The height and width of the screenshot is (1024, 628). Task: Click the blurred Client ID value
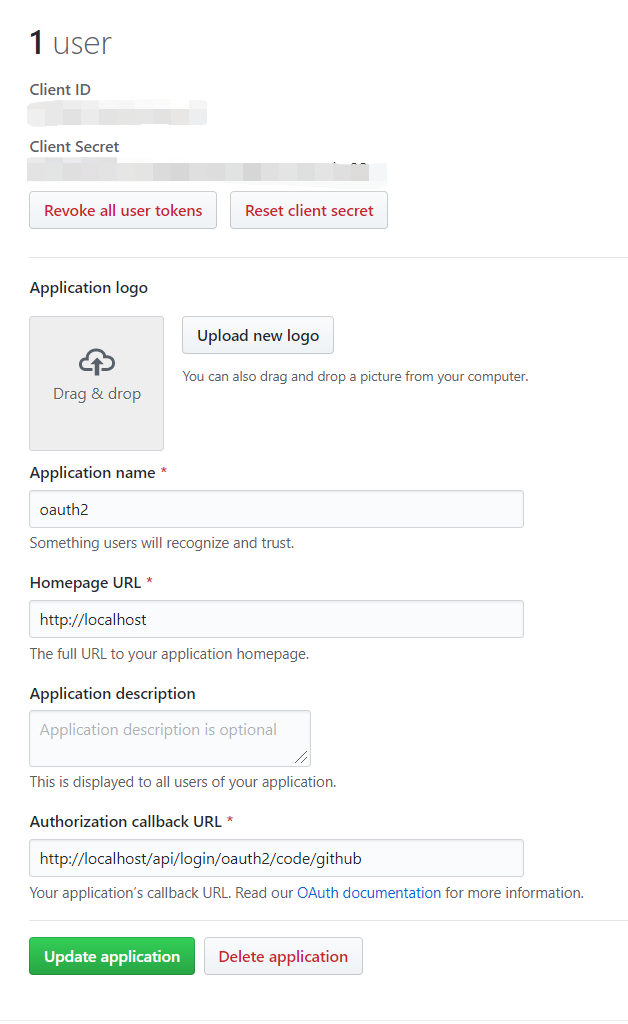(x=118, y=112)
